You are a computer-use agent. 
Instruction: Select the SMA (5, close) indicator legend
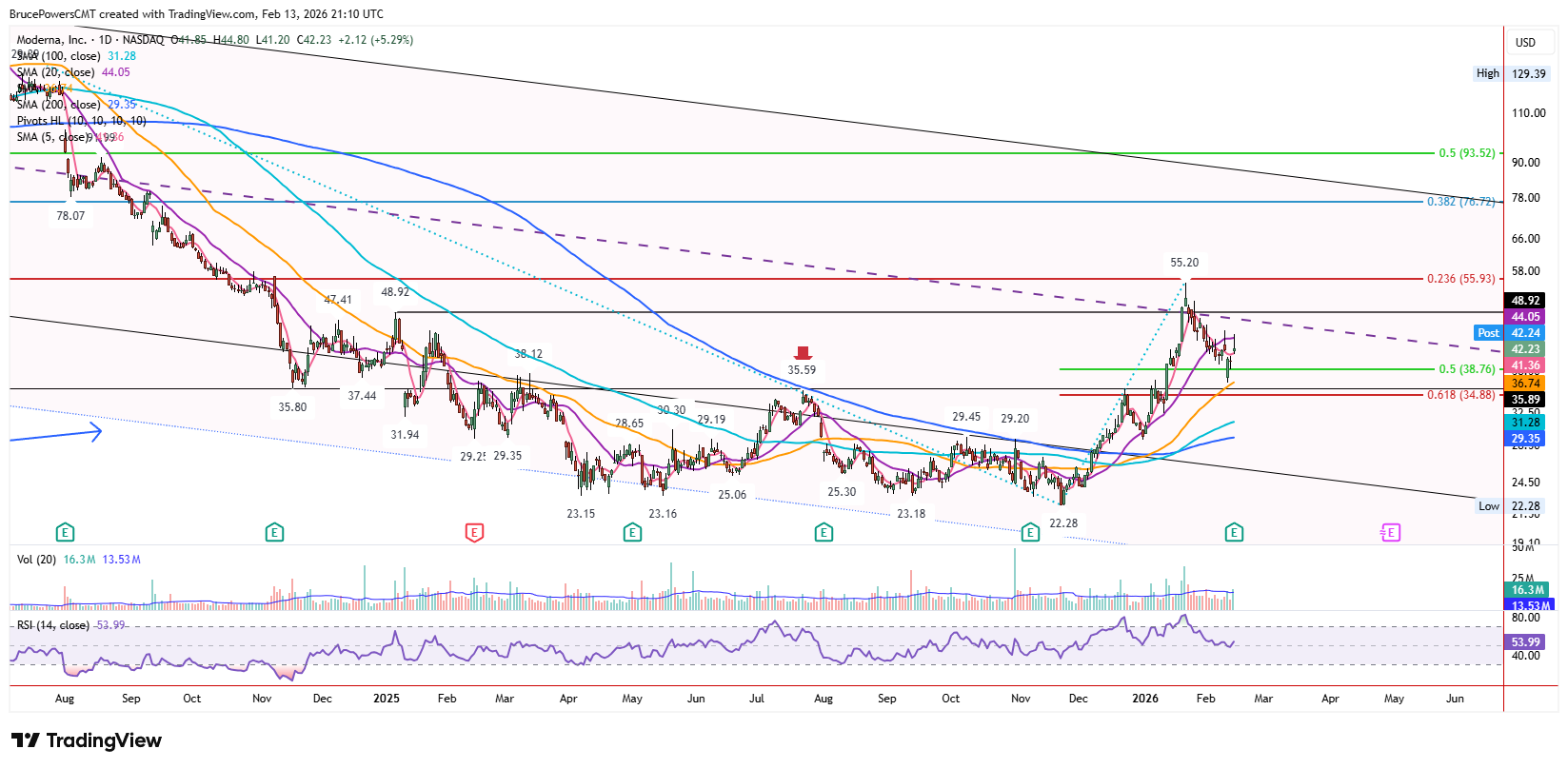point(53,137)
